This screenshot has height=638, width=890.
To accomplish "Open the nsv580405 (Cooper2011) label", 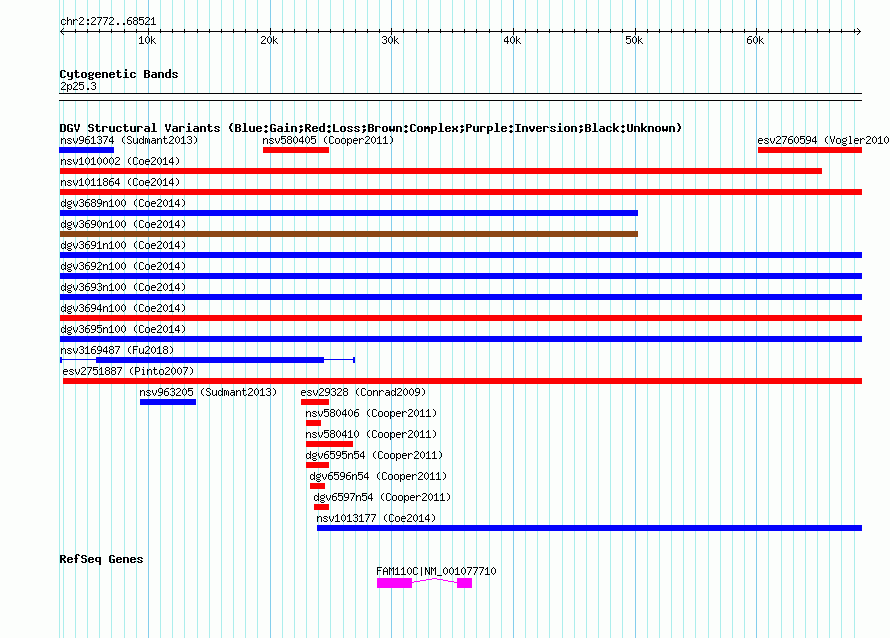I will (x=328, y=140).
